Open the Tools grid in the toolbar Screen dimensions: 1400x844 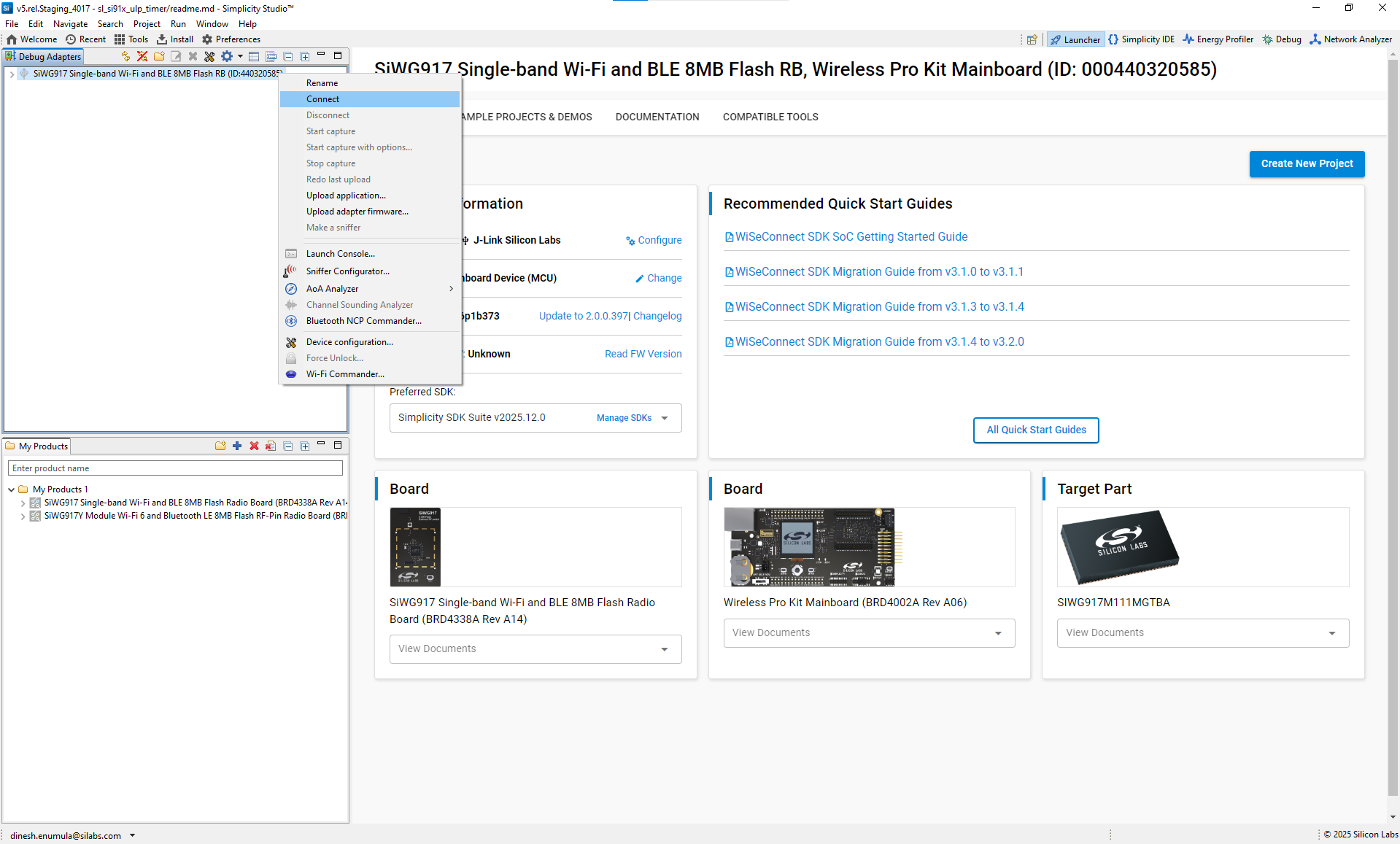[131, 39]
